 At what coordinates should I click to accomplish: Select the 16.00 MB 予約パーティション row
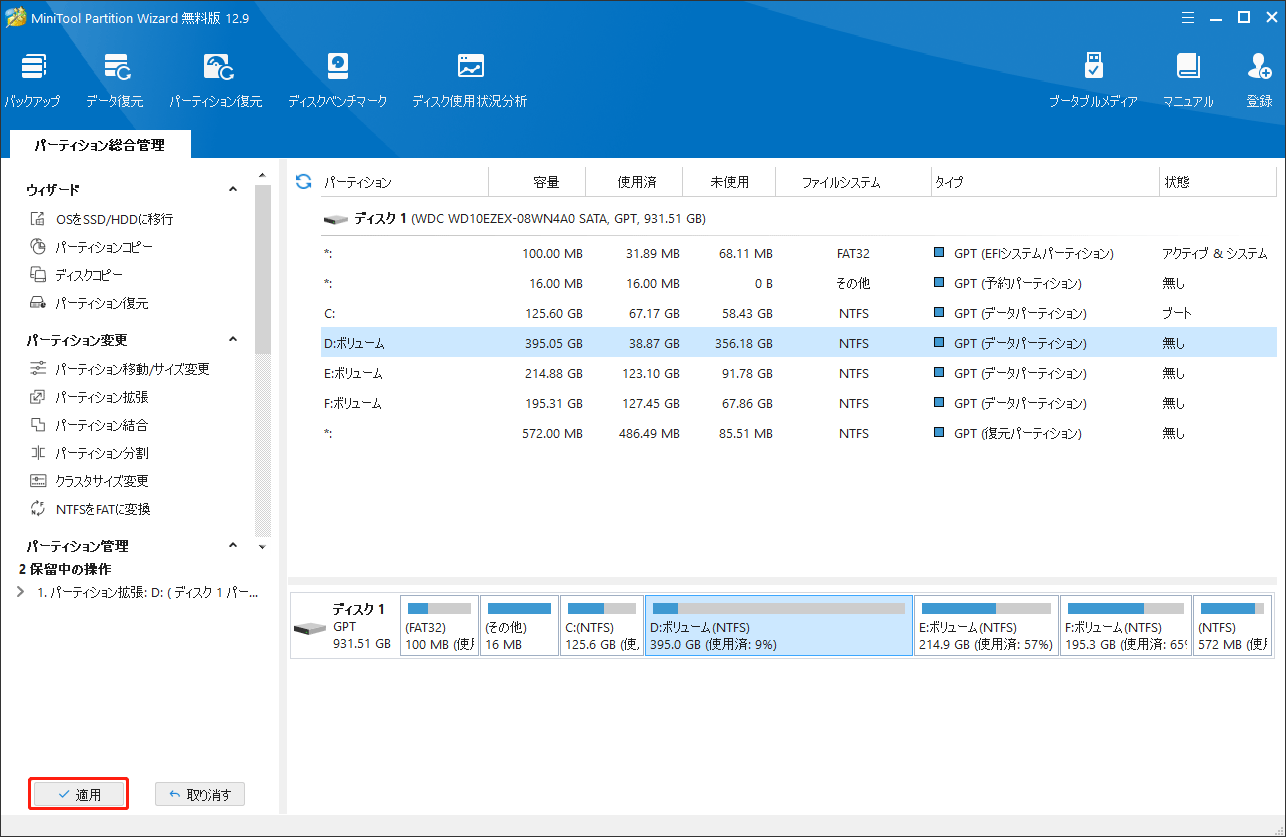point(798,283)
